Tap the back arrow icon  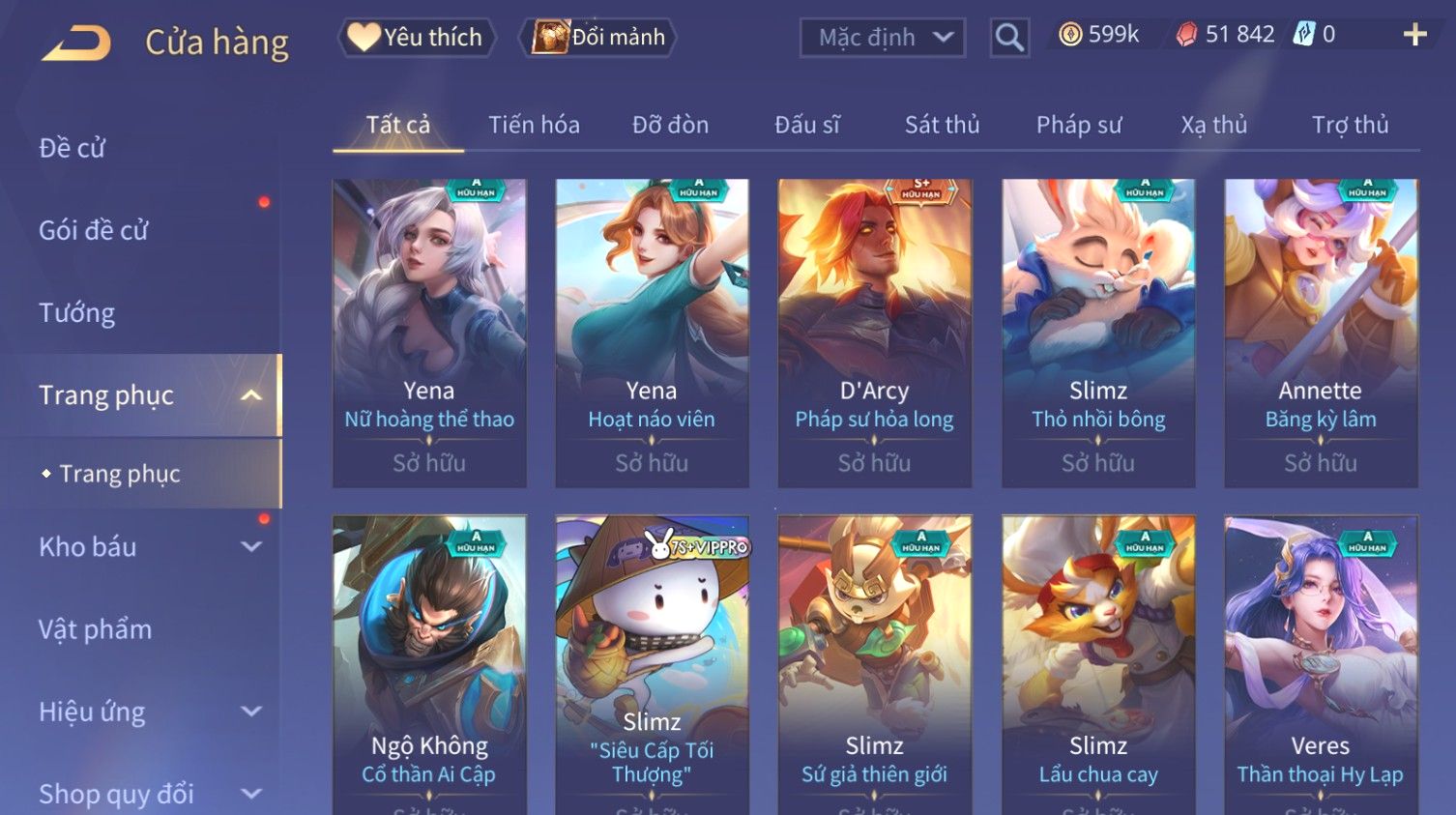pos(77,43)
